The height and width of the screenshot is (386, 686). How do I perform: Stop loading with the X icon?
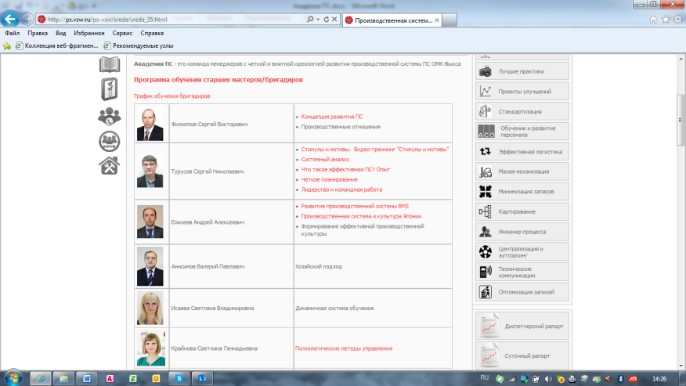click(x=334, y=19)
